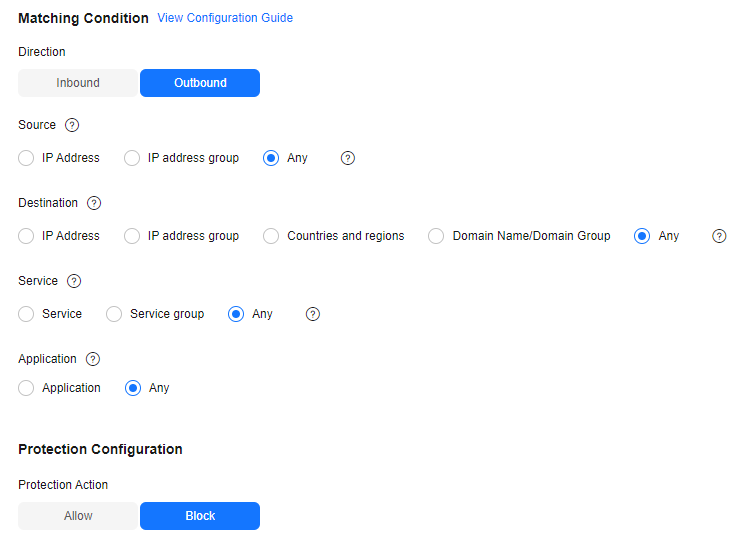Click help icon next to Application label

click(93, 359)
